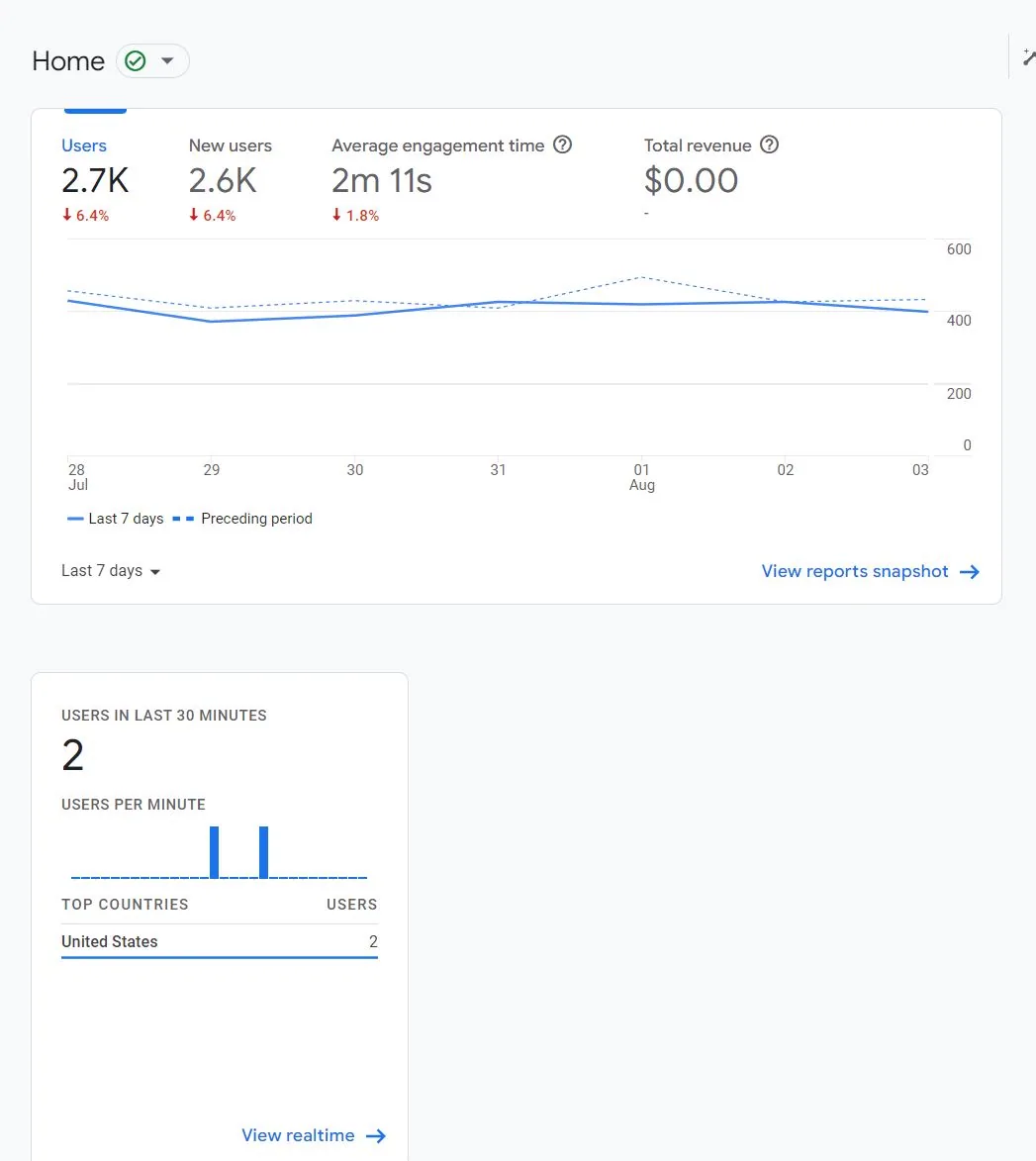Click the 2.7K users value
The width and height of the screenshot is (1036, 1161).
(x=95, y=181)
